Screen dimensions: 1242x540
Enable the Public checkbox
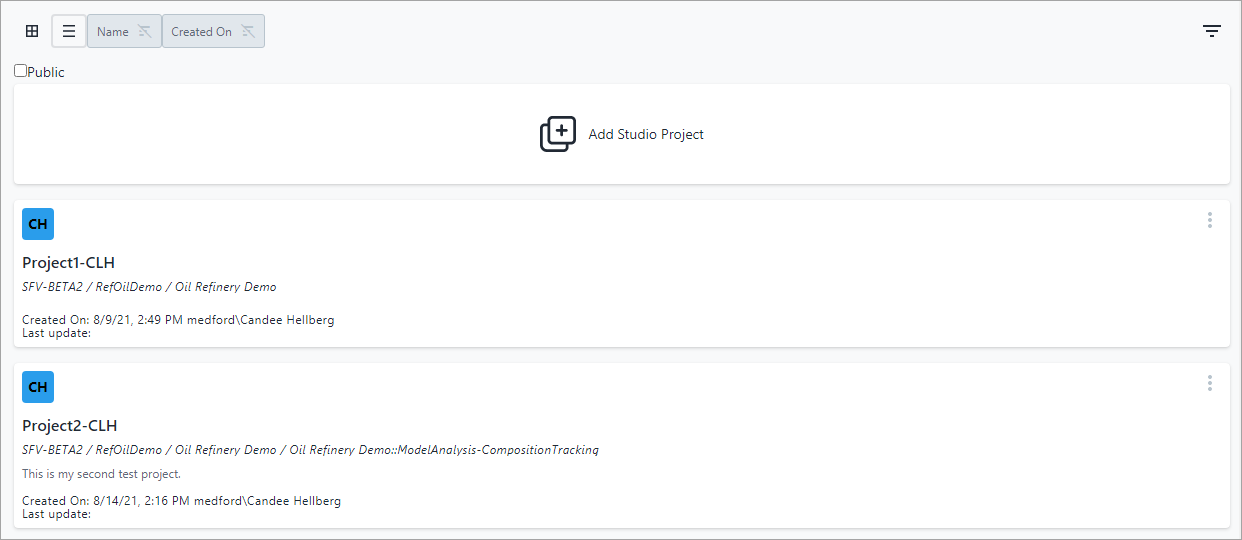(x=21, y=71)
